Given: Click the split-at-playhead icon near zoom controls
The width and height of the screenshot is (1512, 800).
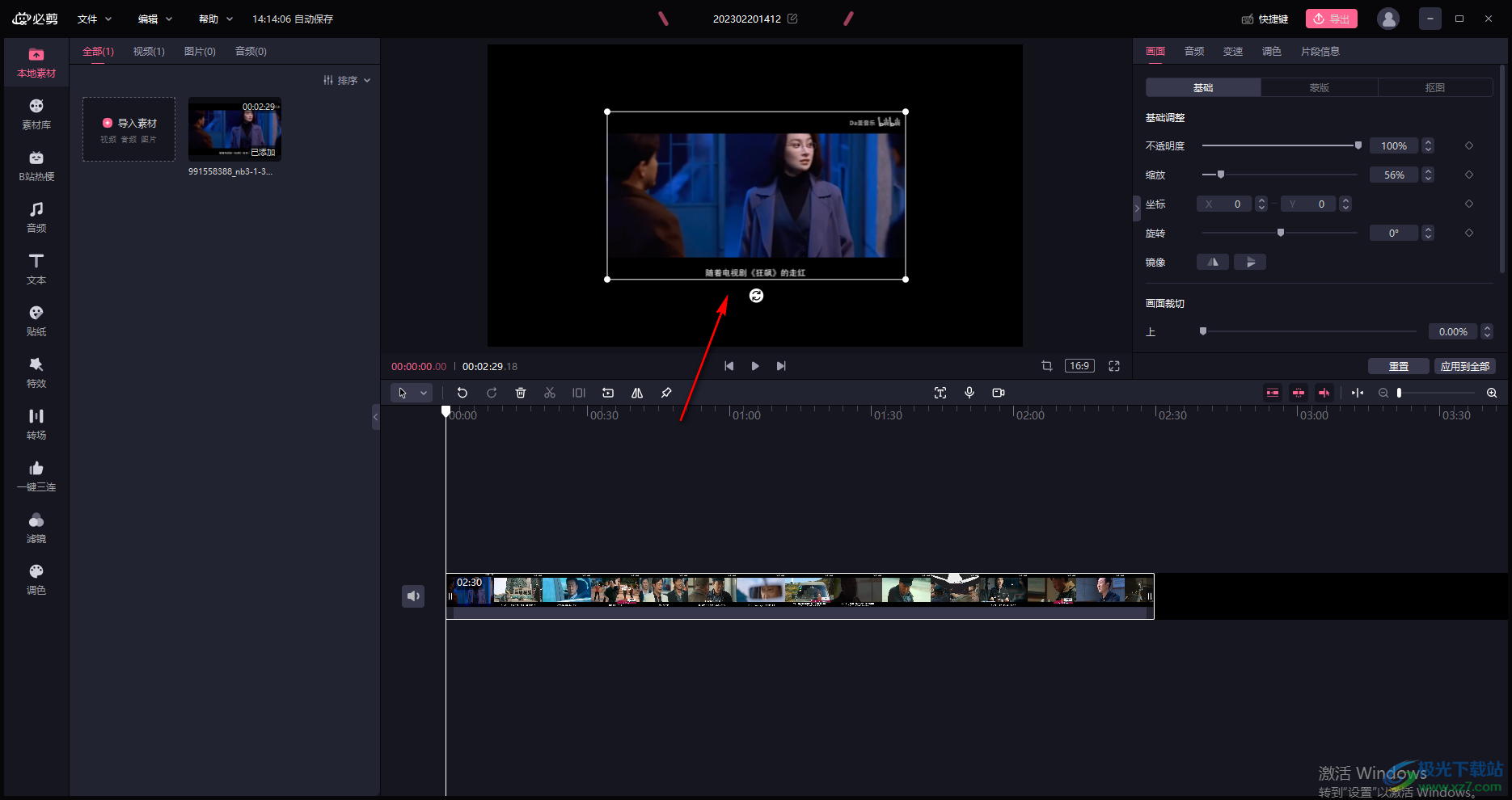Looking at the screenshot, I should coord(1358,393).
